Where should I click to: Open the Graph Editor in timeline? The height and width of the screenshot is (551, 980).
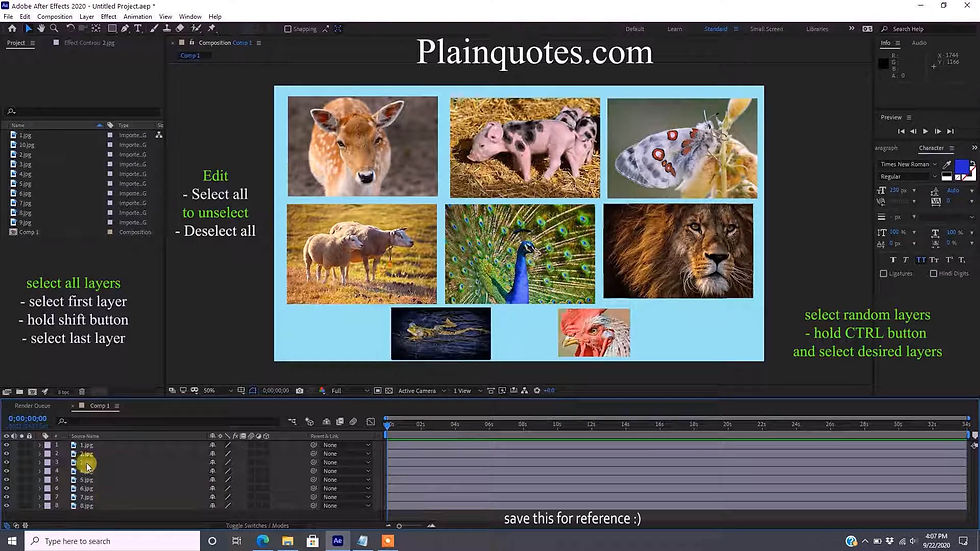371,422
